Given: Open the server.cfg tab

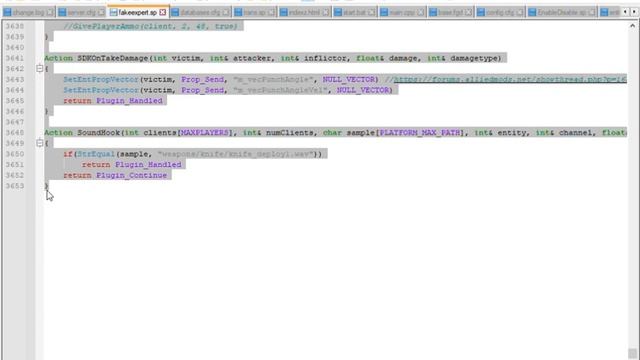Looking at the screenshot, I should pos(81,12).
